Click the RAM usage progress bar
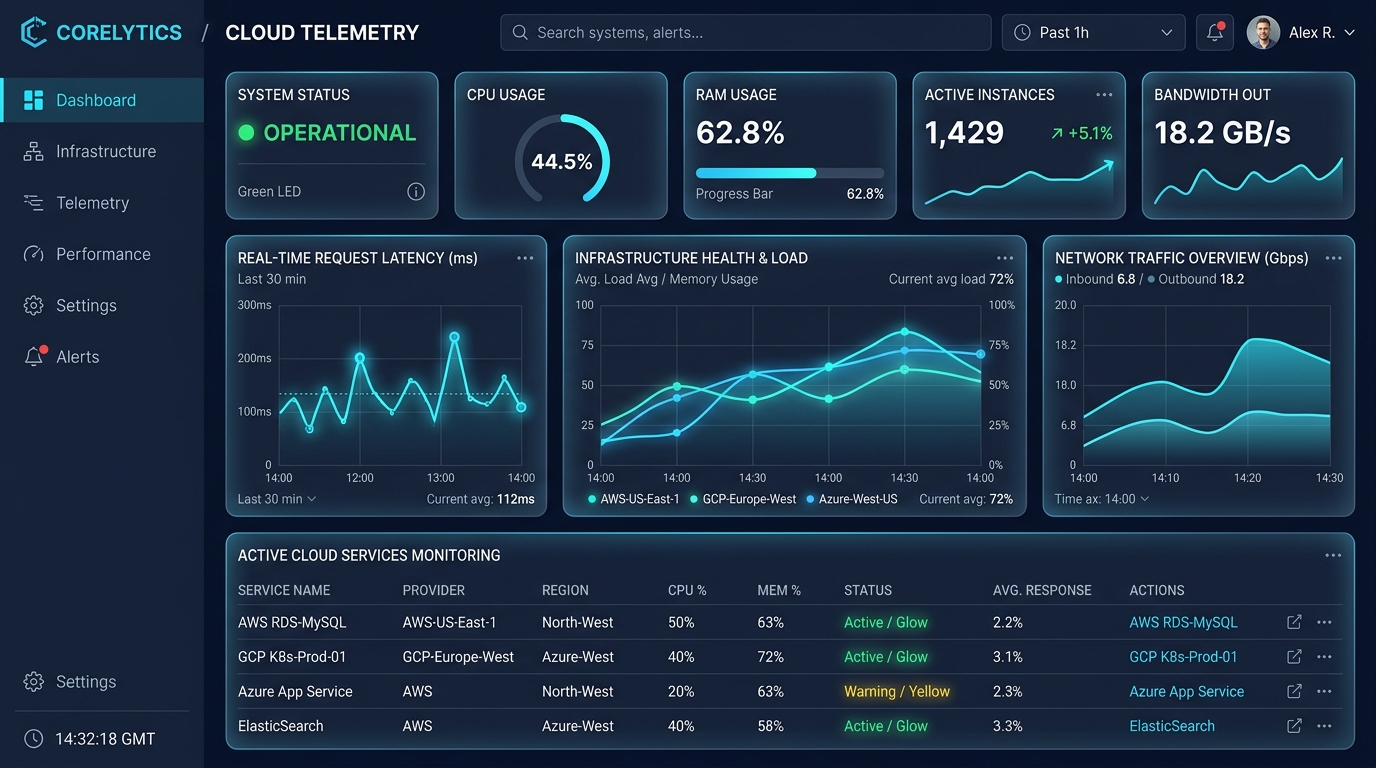This screenshot has height=768, width=1376. [x=790, y=173]
